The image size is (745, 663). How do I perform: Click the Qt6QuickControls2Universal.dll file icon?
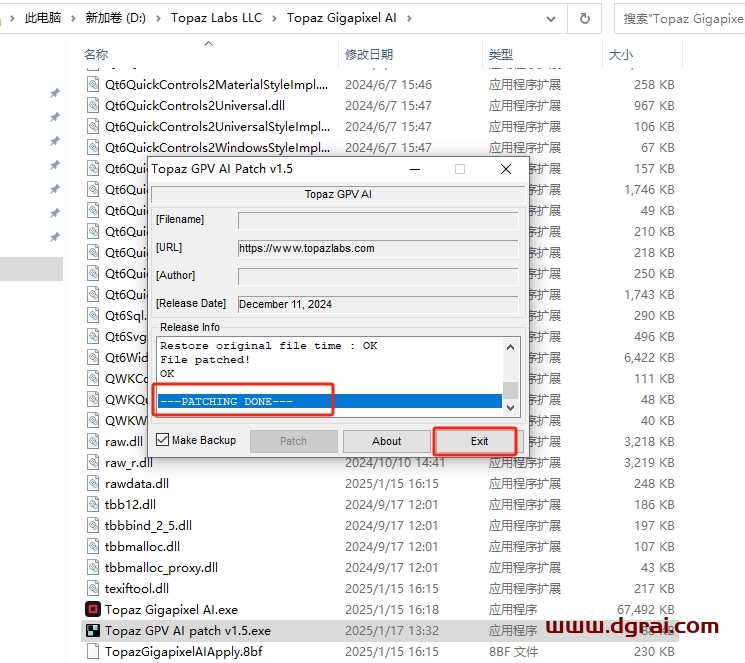click(93, 106)
